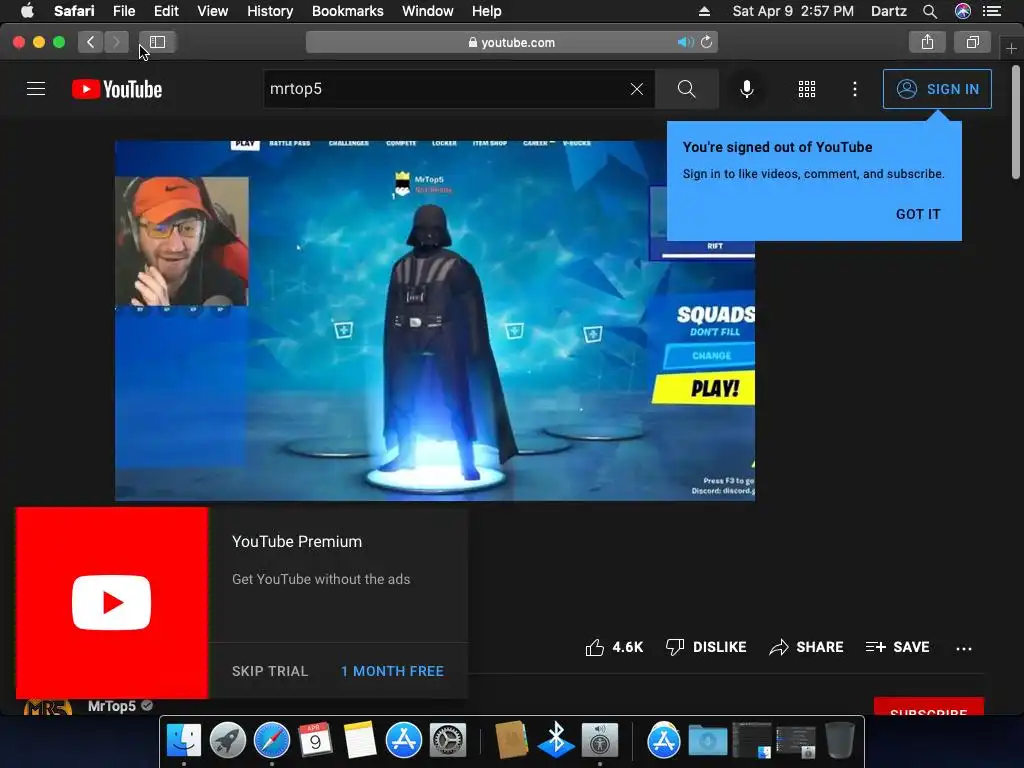The height and width of the screenshot is (768, 1024).
Task: Open Notes from the Dock
Action: (x=360, y=741)
